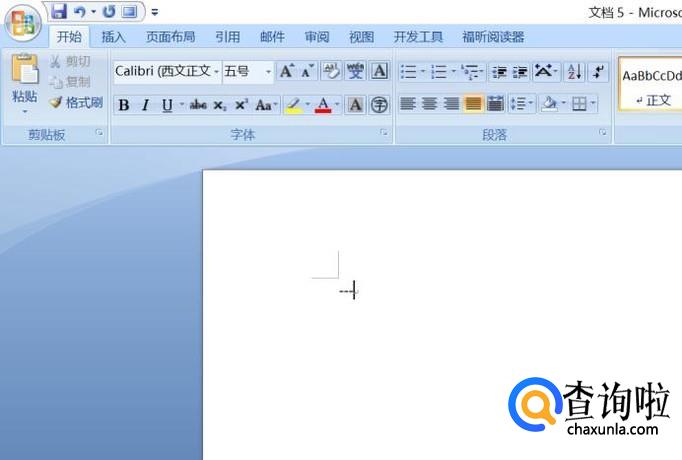
Task: Click the Office button
Action: [x=23, y=23]
